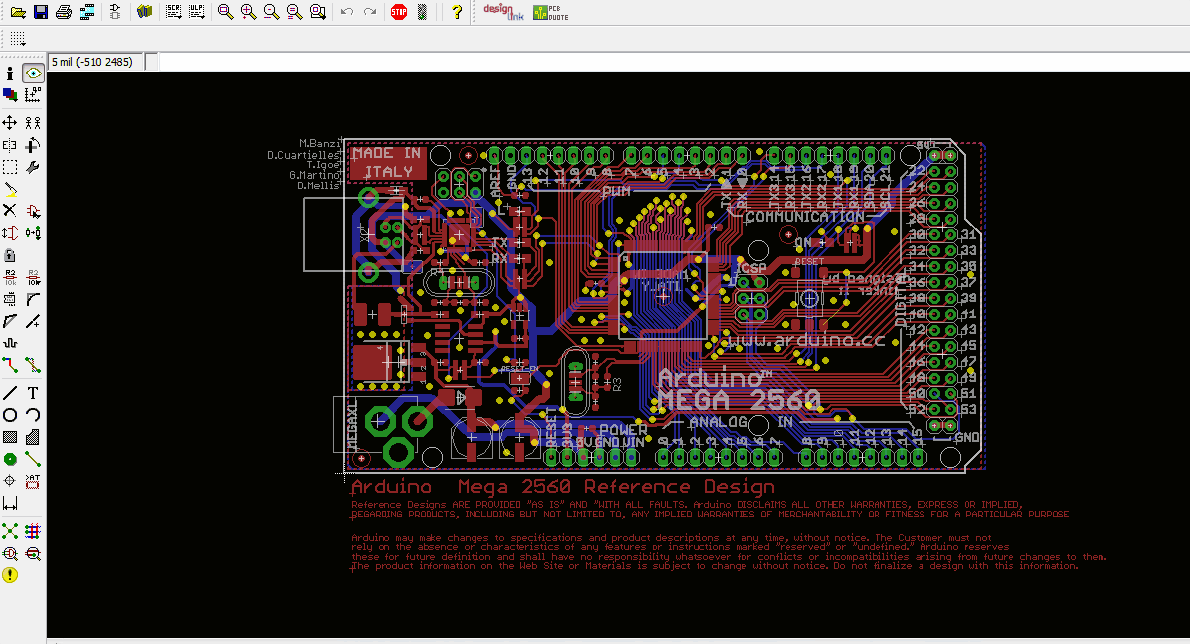Screen dimensions: 1190x644
Task: Run a script with the SCR button
Action: (173, 12)
